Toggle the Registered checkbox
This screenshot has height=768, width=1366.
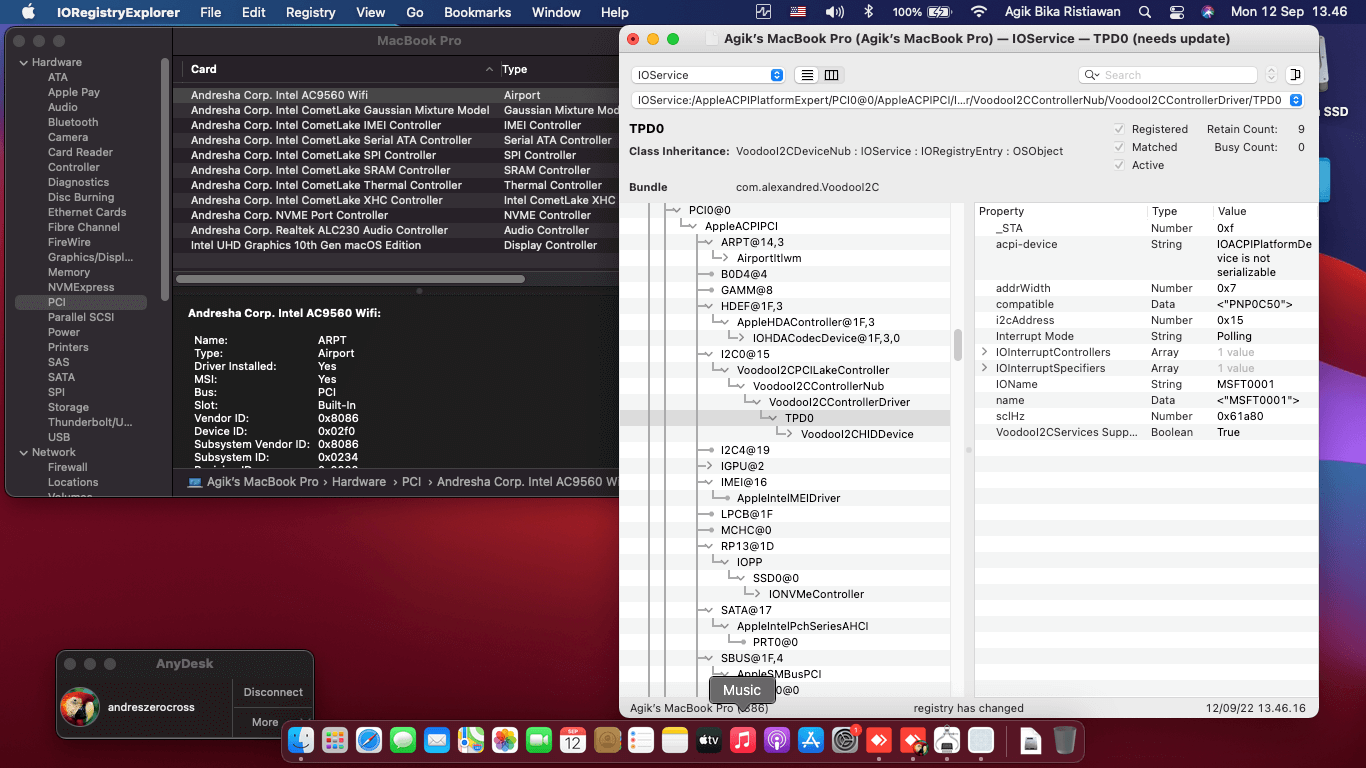(x=1119, y=129)
